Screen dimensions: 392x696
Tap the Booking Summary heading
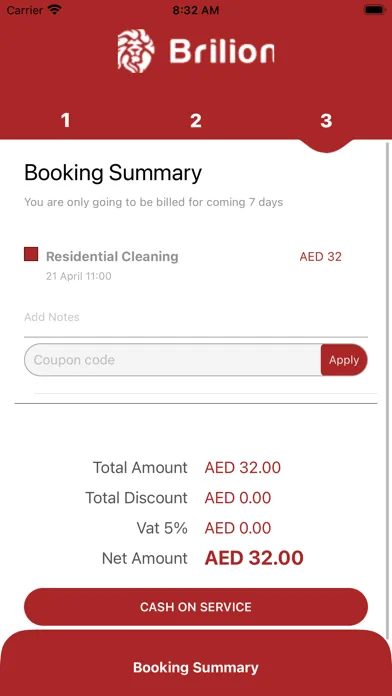[x=113, y=173]
